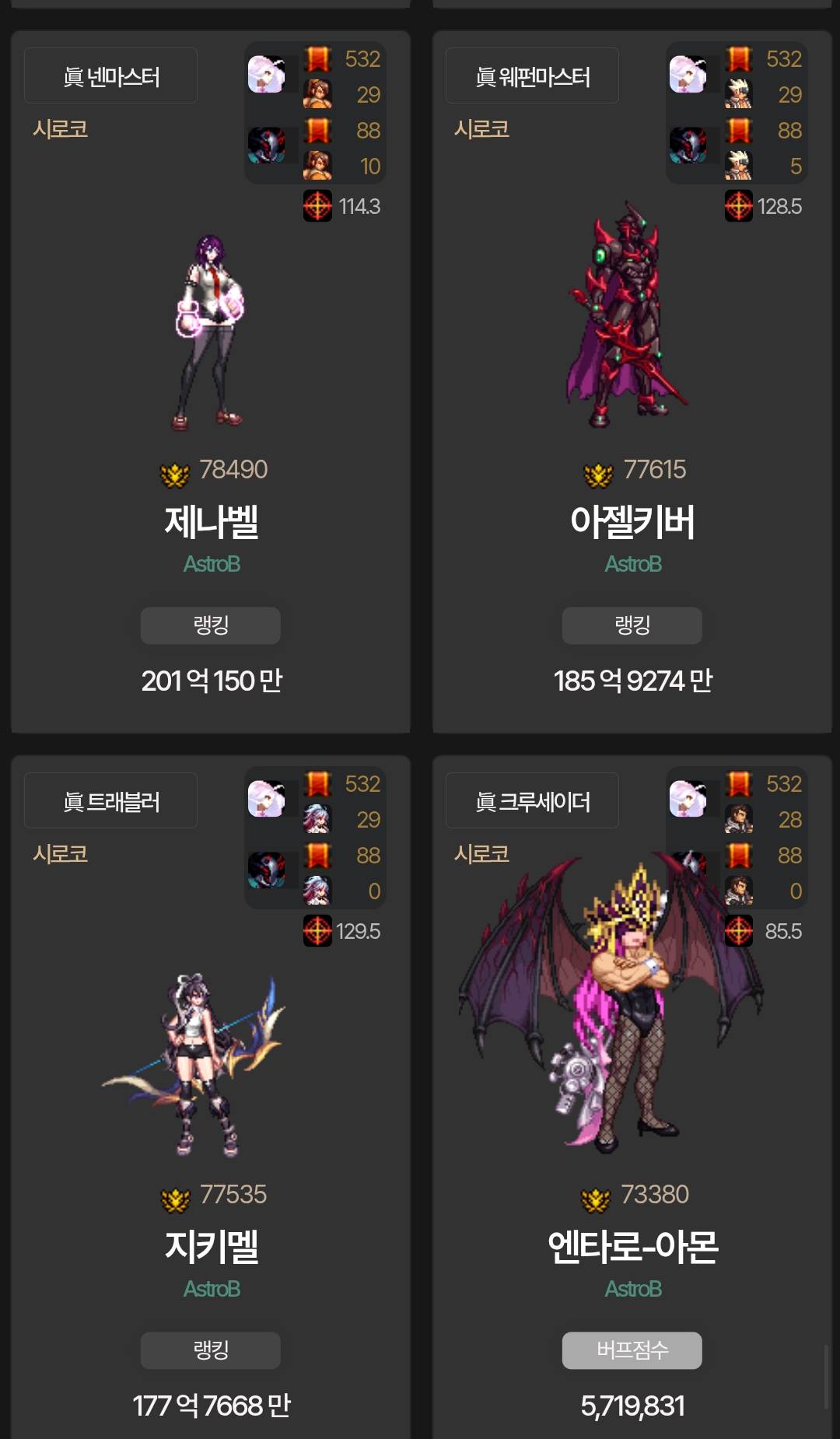Click the 랭킹 button under 지키멜
This screenshot has height=1439, width=840.
click(211, 1350)
